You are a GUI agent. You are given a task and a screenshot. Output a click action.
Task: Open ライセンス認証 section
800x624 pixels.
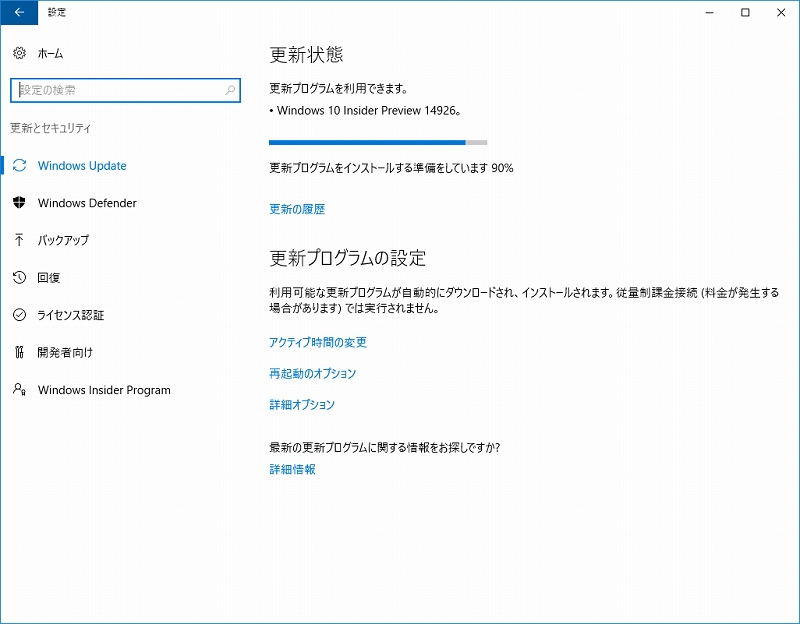(70, 315)
